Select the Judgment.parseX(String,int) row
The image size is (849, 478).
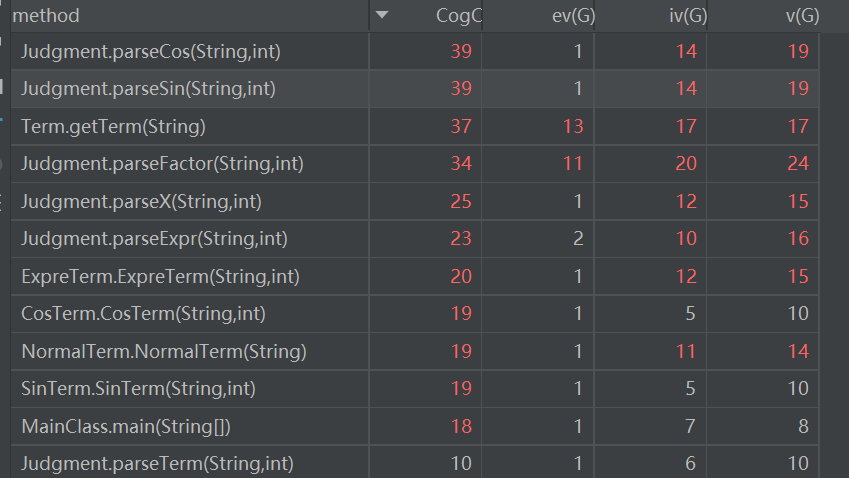(415, 201)
